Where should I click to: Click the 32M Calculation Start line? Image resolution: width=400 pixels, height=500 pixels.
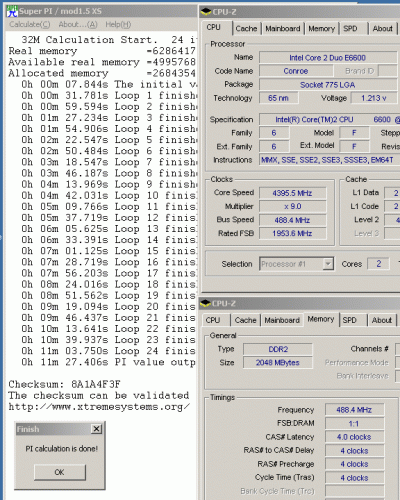click(109, 40)
